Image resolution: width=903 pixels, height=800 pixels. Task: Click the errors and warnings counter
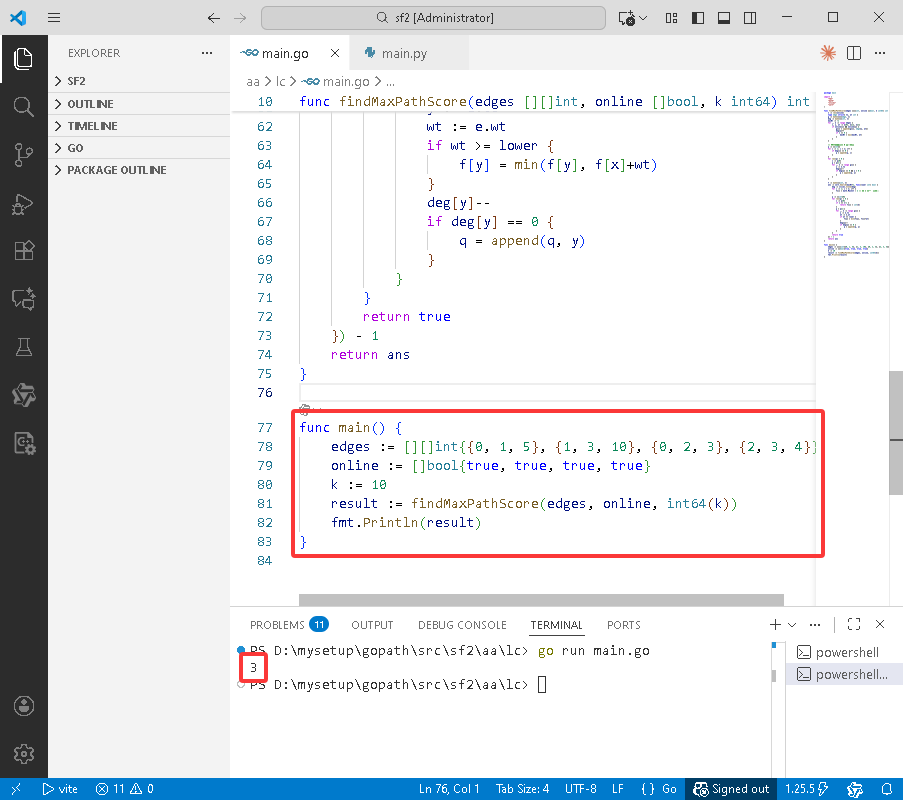tap(124, 788)
